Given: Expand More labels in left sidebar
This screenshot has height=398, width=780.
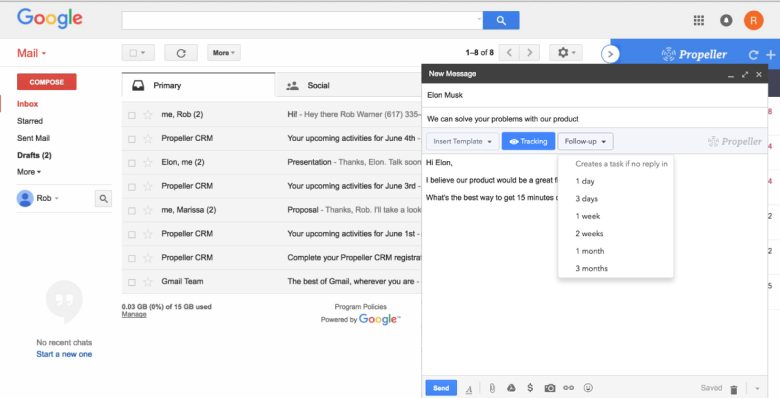Looking at the screenshot, I should tap(29, 172).
